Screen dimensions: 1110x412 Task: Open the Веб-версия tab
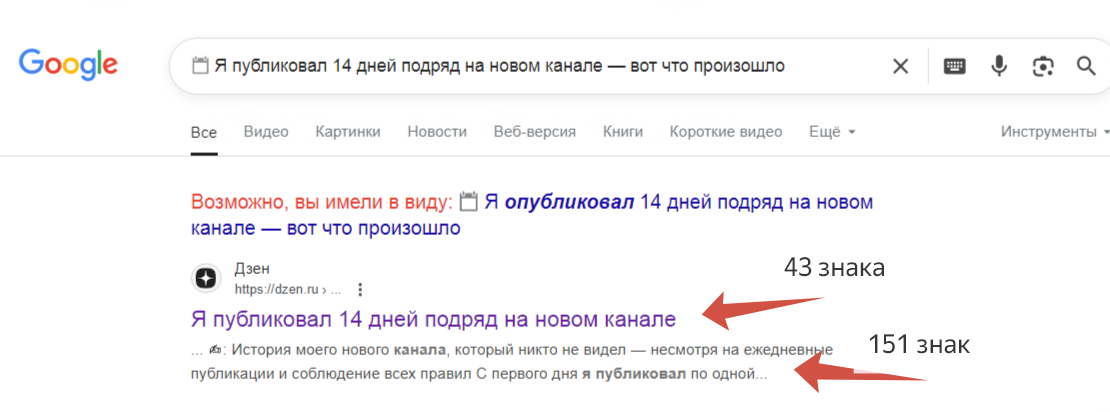coord(534,132)
